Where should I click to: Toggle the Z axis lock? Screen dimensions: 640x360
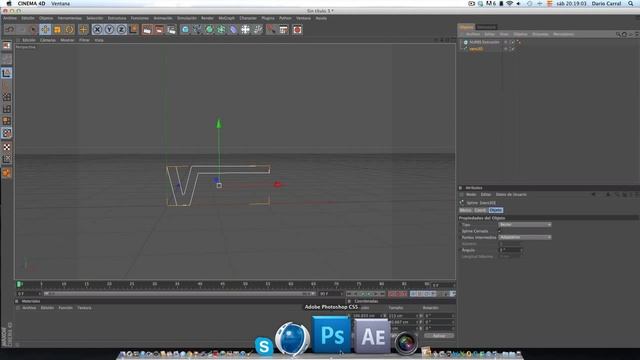pyautogui.click(x=121, y=29)
